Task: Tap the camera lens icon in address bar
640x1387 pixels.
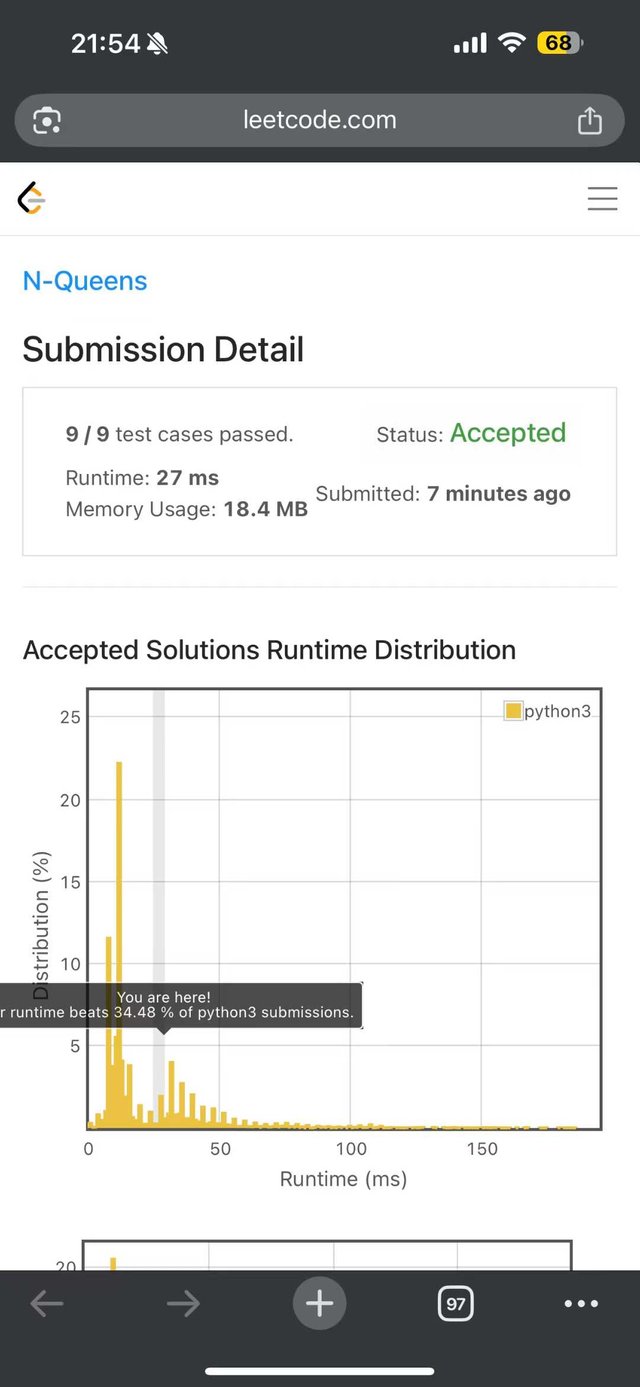Action: coord(47,121)
